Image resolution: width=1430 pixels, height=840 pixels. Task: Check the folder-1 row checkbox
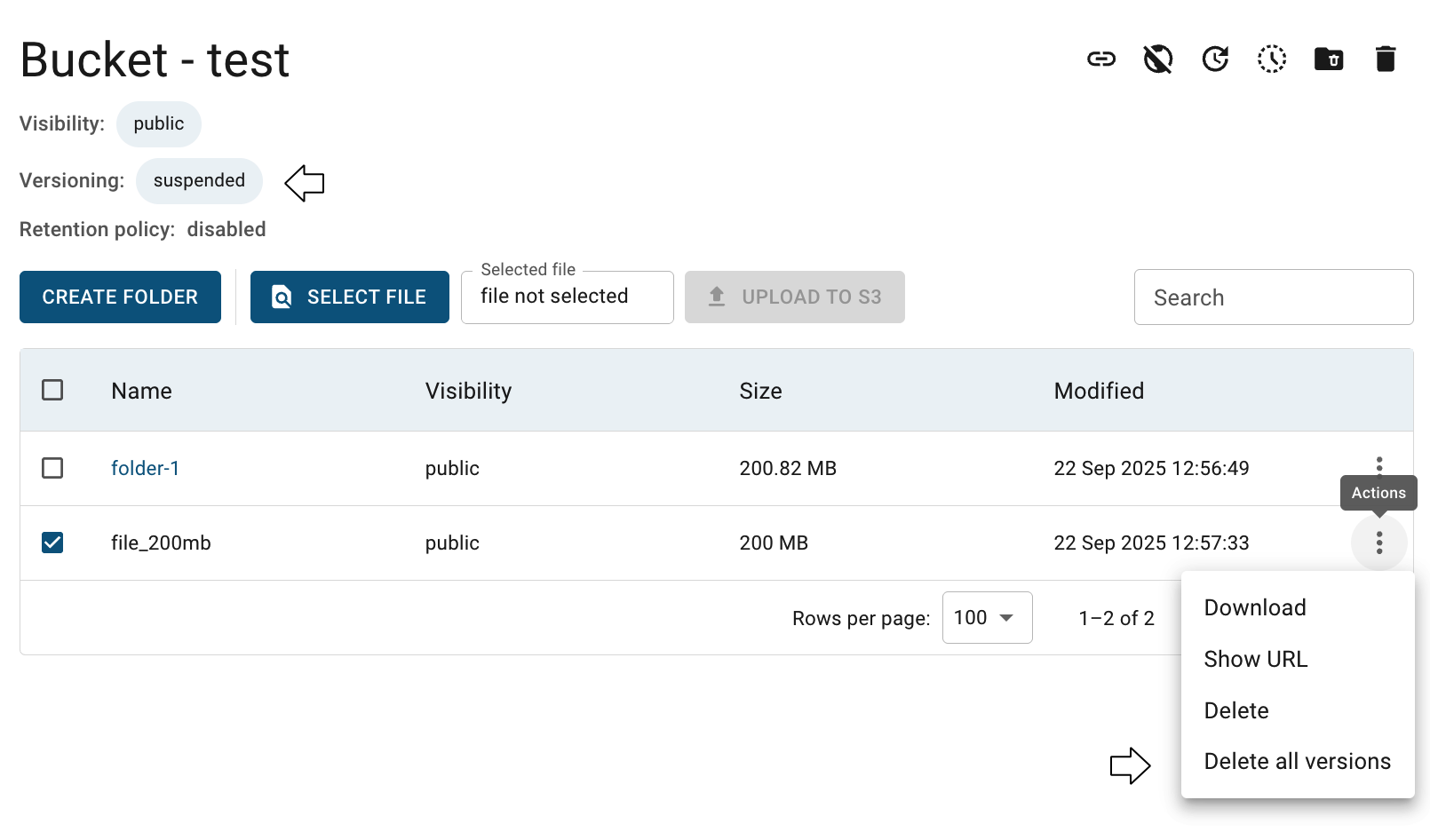[x=52, y=468]
